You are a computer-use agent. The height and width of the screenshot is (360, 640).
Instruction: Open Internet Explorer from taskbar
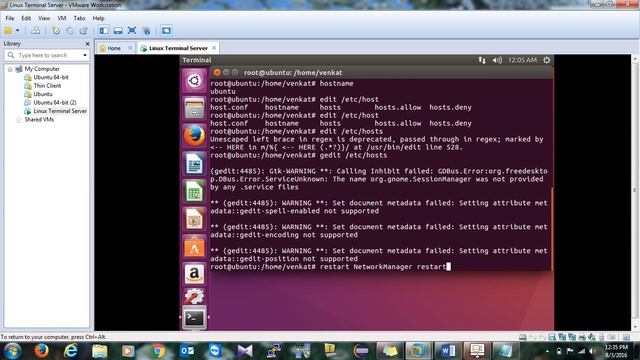click(71, 351)
